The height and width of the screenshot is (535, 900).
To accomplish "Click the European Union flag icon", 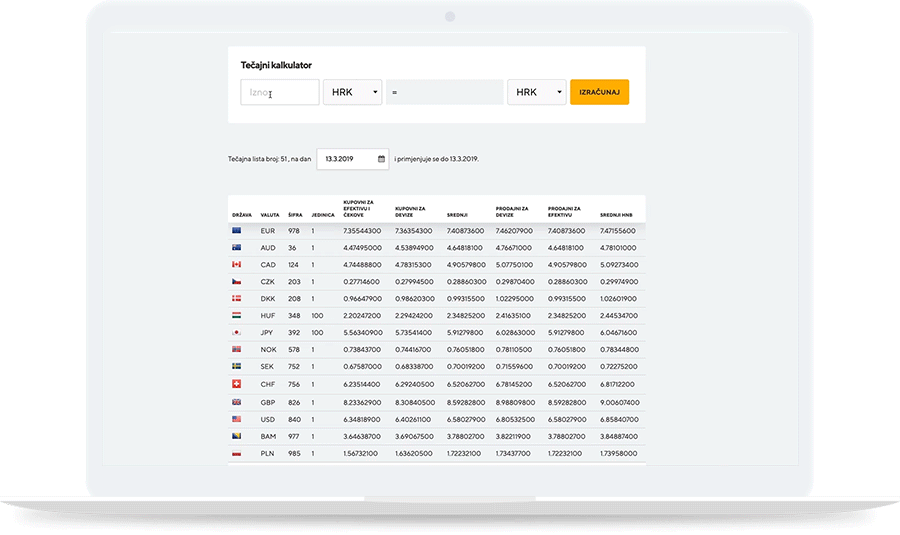I will coord(236,231).
